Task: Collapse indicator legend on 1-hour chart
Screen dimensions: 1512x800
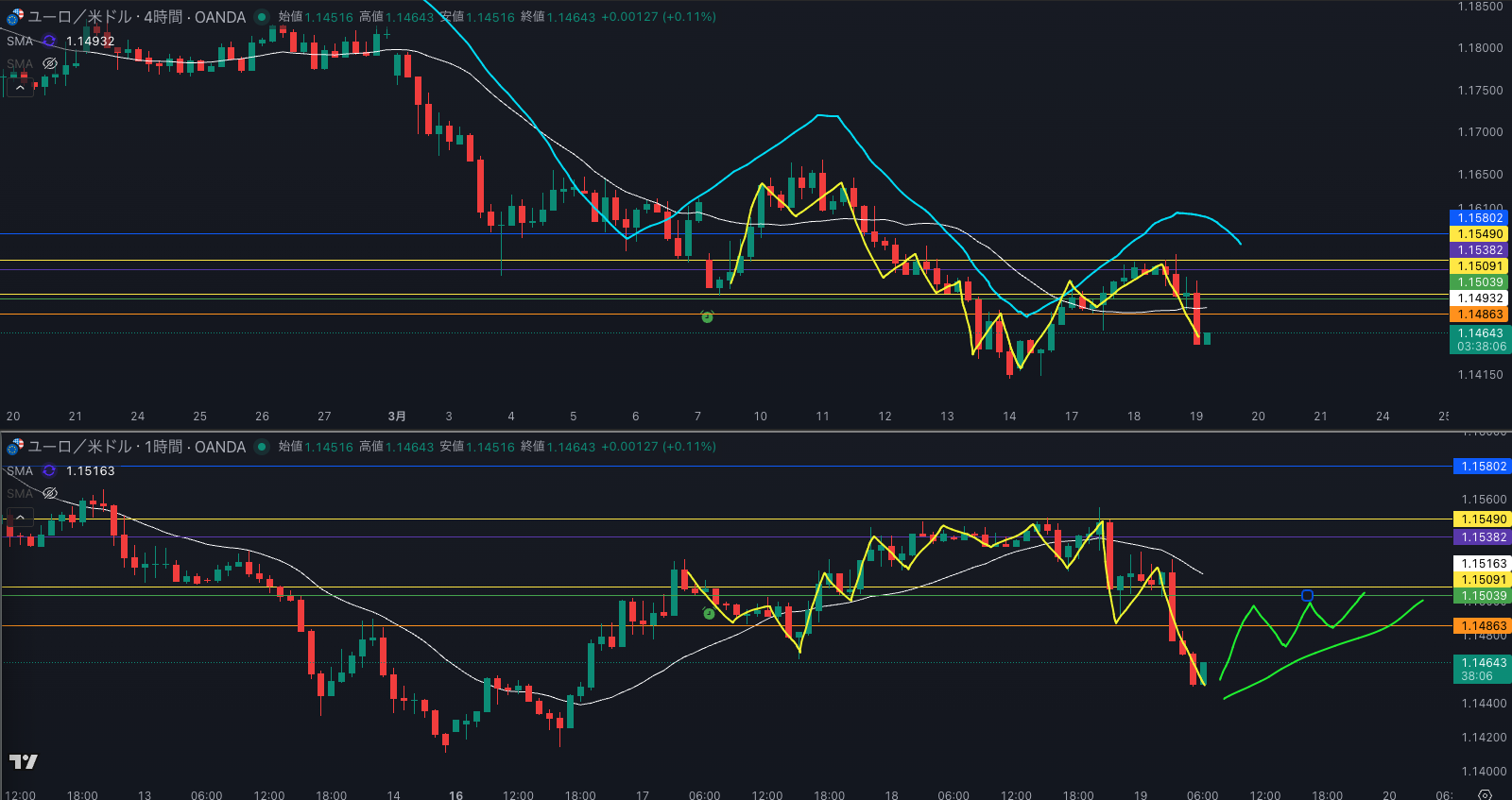Action: (x=20, y=517)
